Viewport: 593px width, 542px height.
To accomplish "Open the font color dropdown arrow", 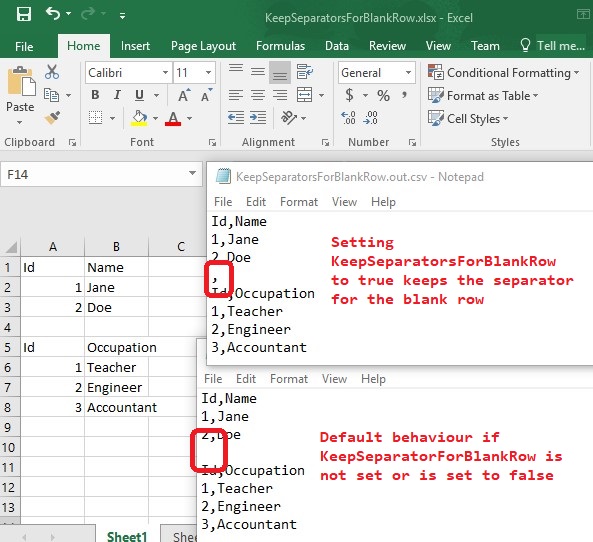I will [x=189, y=118].
